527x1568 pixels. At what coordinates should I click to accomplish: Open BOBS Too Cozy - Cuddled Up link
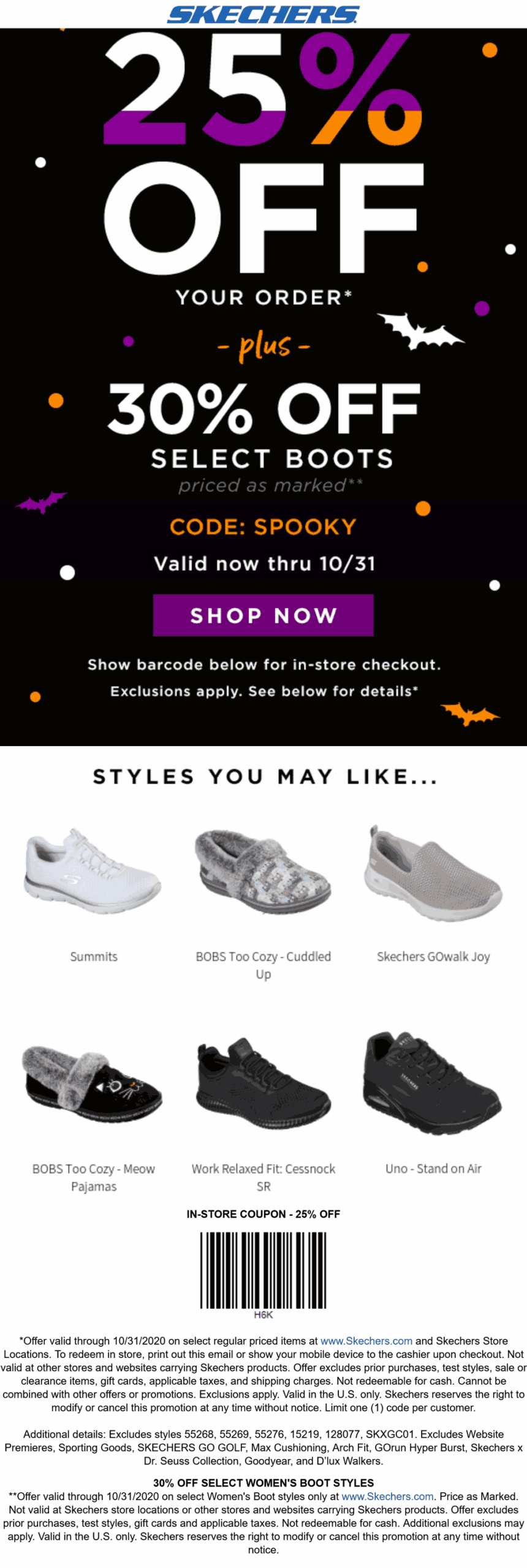(x=263, y=965)
